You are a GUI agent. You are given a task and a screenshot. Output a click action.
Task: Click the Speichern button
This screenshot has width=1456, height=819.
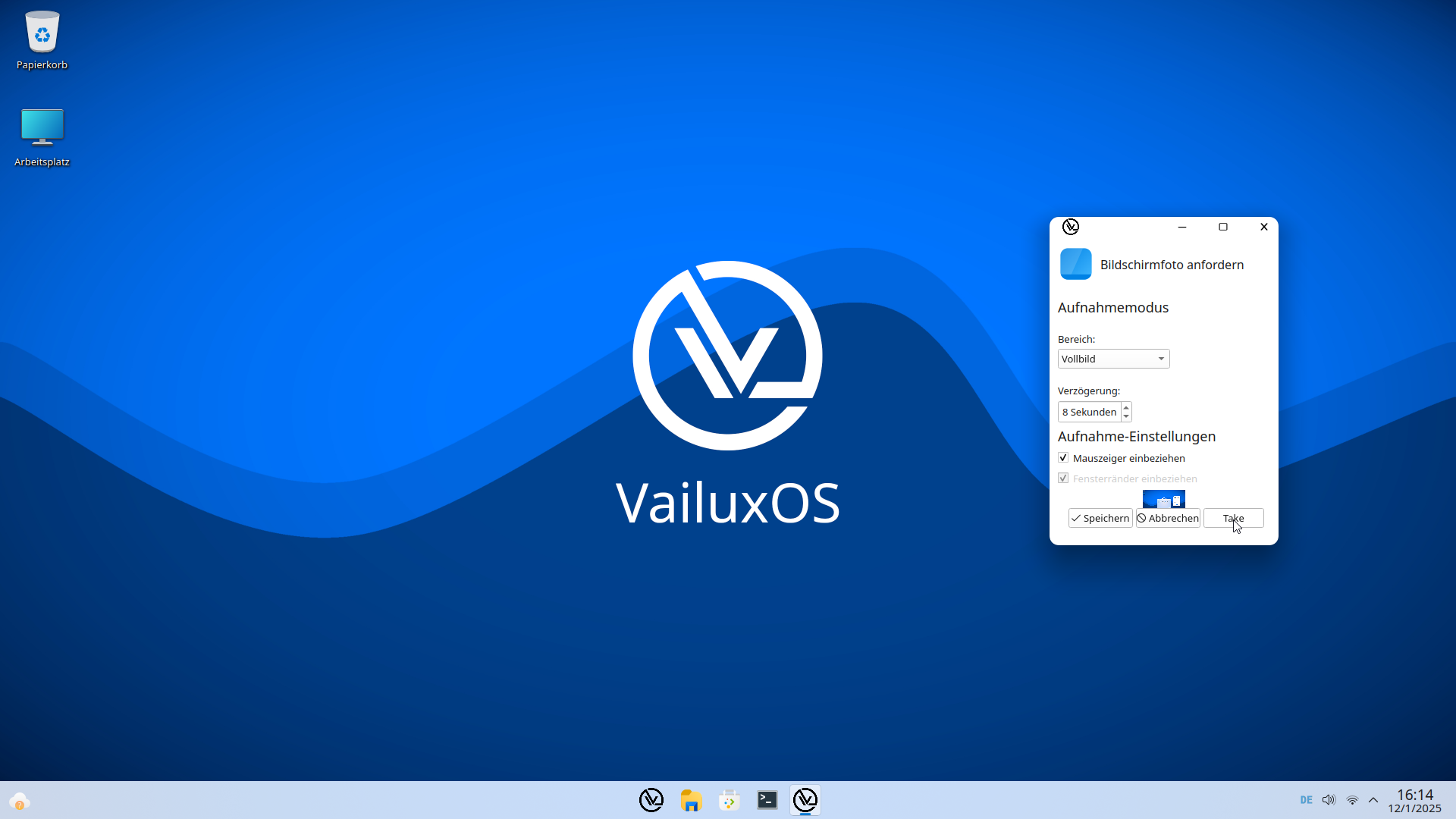tap(1100, 518)
